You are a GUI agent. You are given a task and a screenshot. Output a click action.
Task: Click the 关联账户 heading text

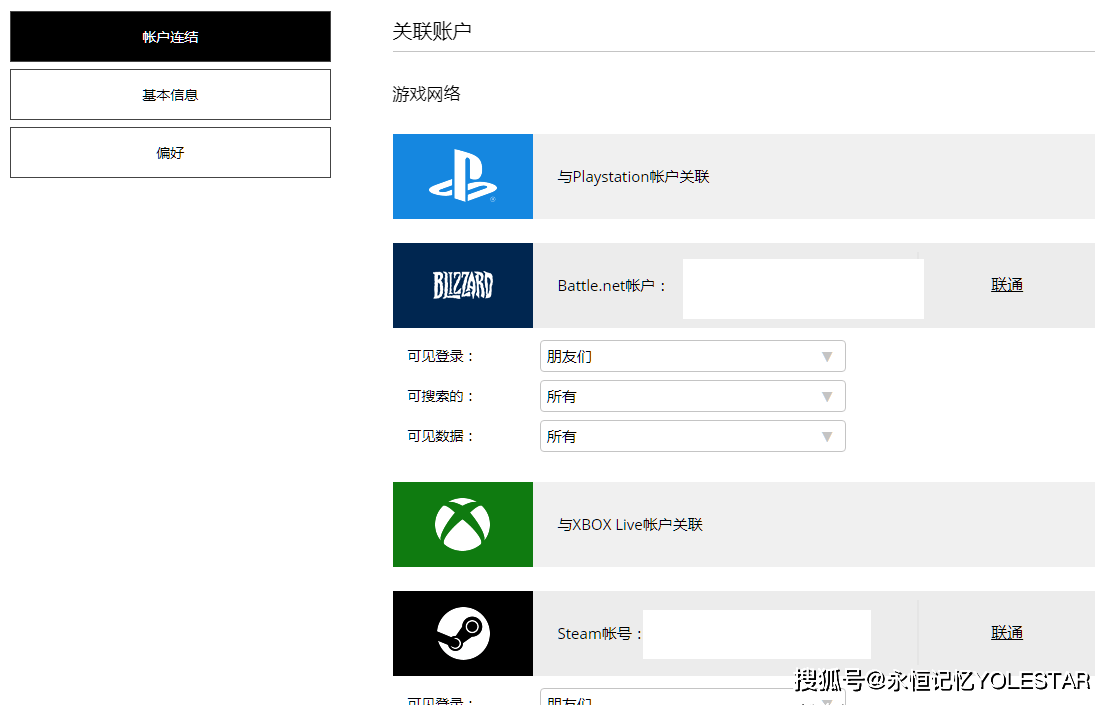pyautogui.click(x=432, y=31)
